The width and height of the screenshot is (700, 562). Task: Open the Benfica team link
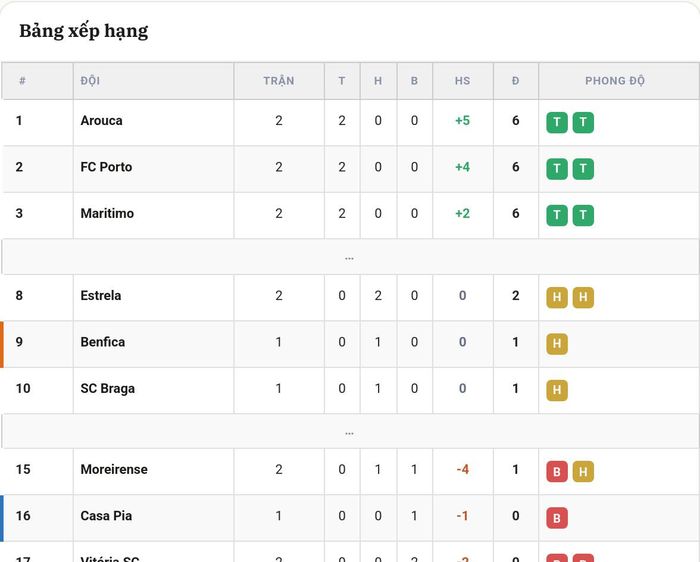coord(103,342)
